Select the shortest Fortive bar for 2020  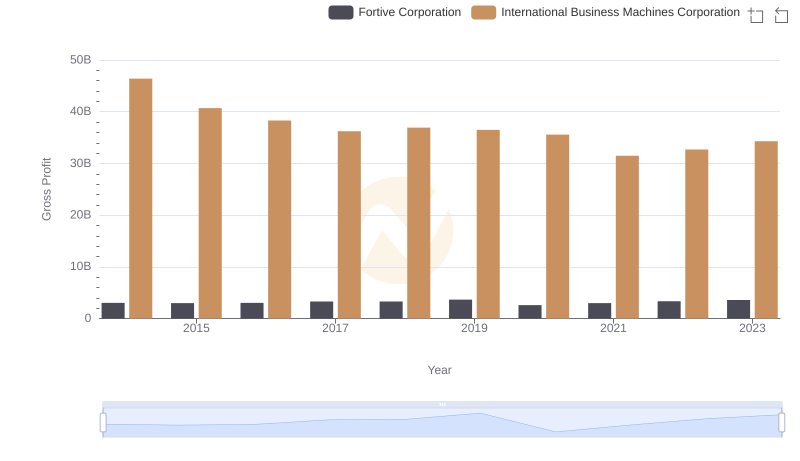(x=530, y=312)
